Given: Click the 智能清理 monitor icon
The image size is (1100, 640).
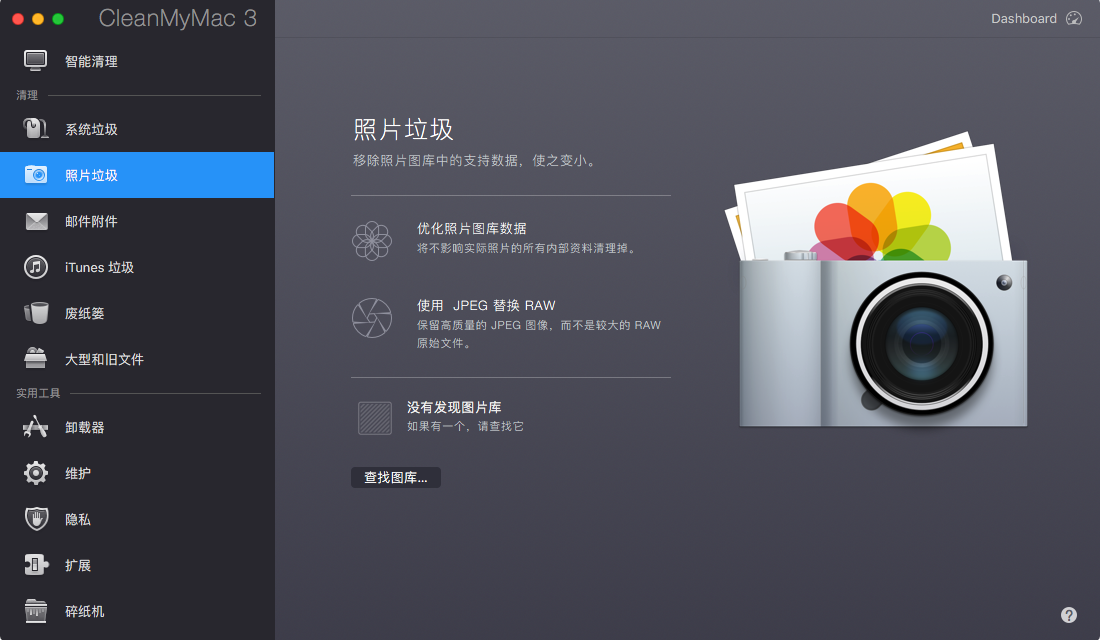Looking at the screenshot, I should 36,61.
